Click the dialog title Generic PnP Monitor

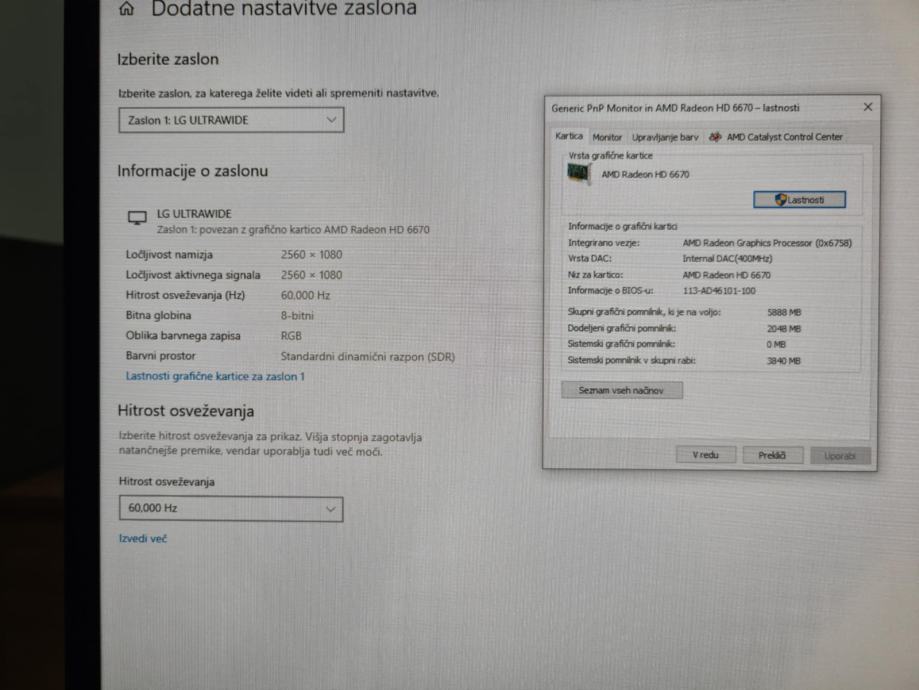pos(675,108)
